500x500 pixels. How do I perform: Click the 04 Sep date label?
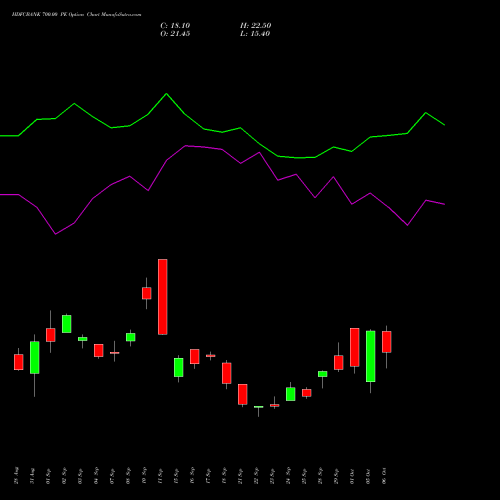pyautogui.click(x=97, y=476)
